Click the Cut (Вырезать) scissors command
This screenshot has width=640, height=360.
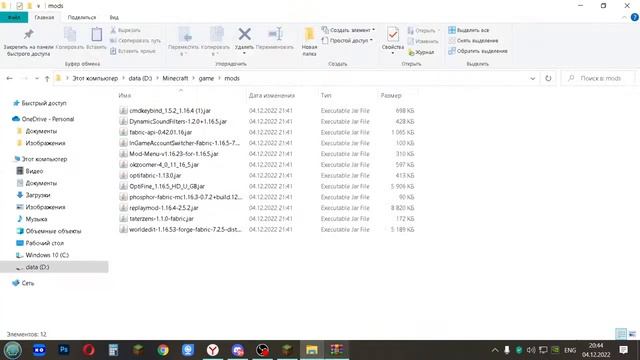point(125,30)
